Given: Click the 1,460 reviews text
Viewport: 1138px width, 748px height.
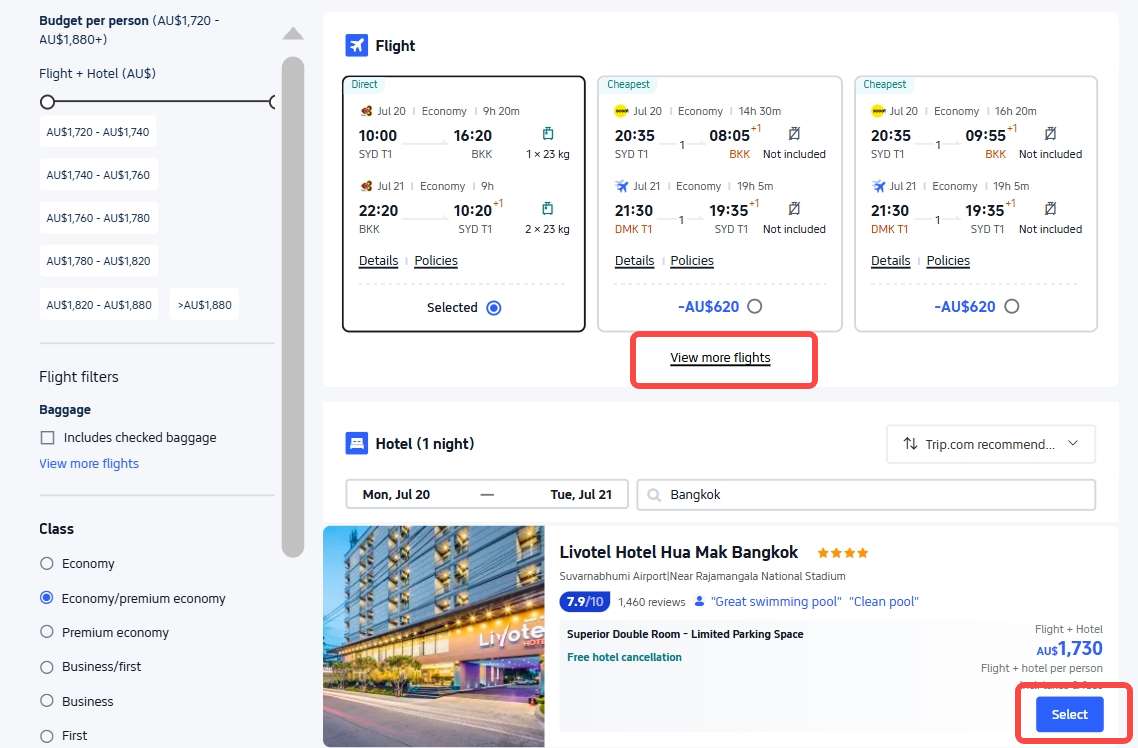Looking at the screenshot, I should (x=652, y=602).
